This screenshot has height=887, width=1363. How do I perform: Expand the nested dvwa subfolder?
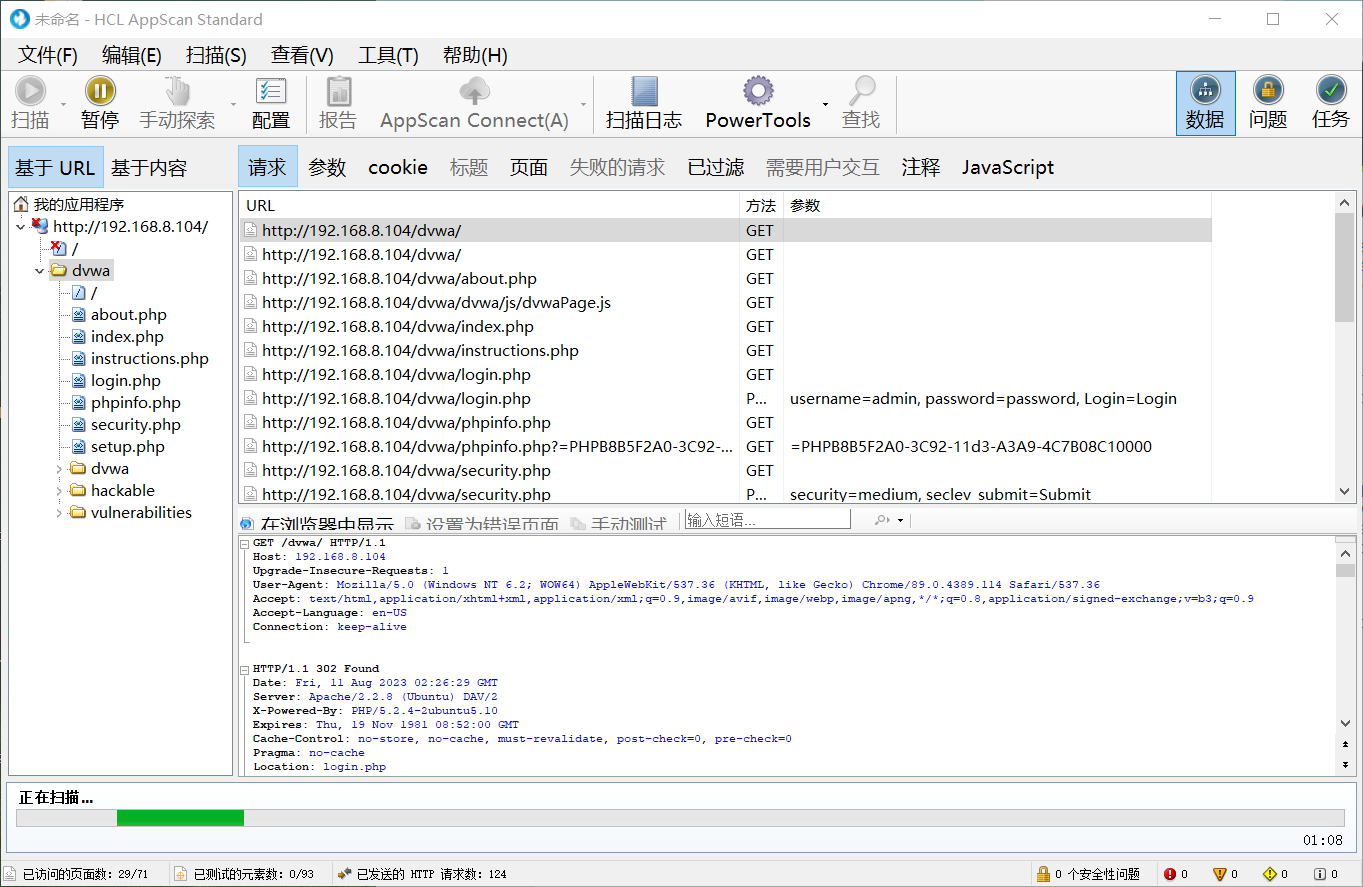(x=59, y=469)
